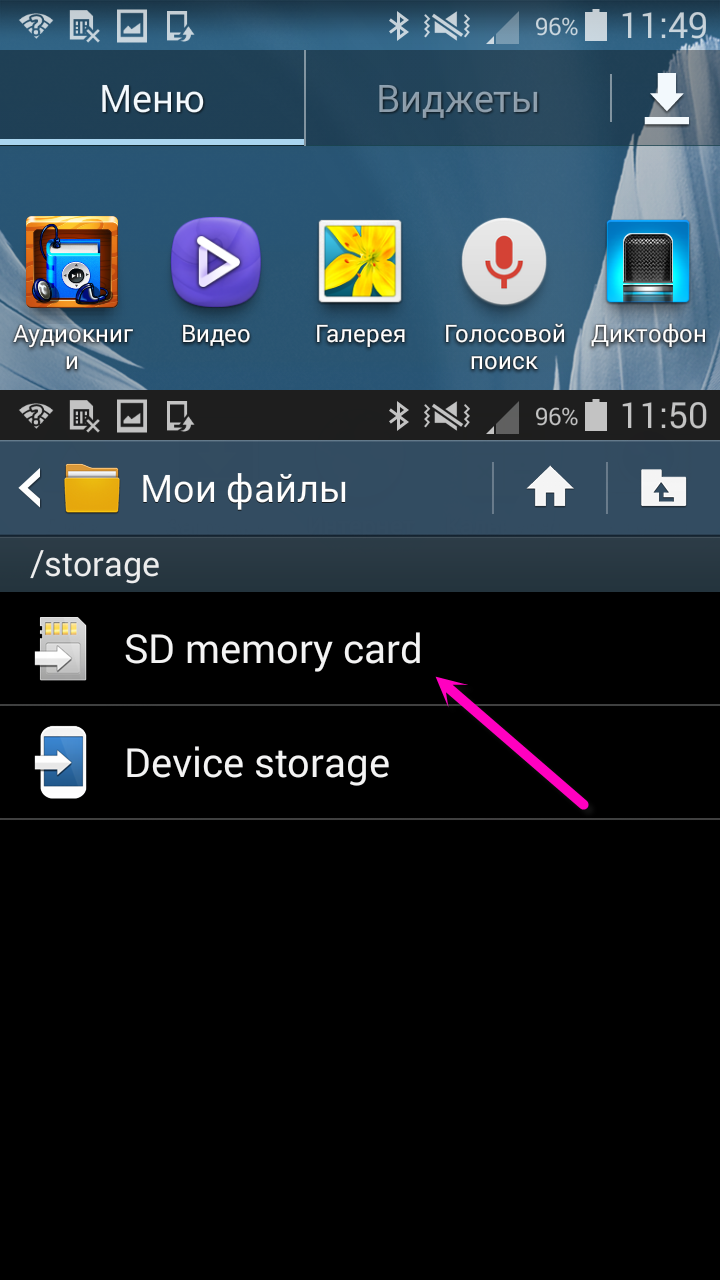Image resolution: width=720 pixels, height=1280 pixels.
Task: Tap the phone Device storage icon
Action: tap(62, 763)
